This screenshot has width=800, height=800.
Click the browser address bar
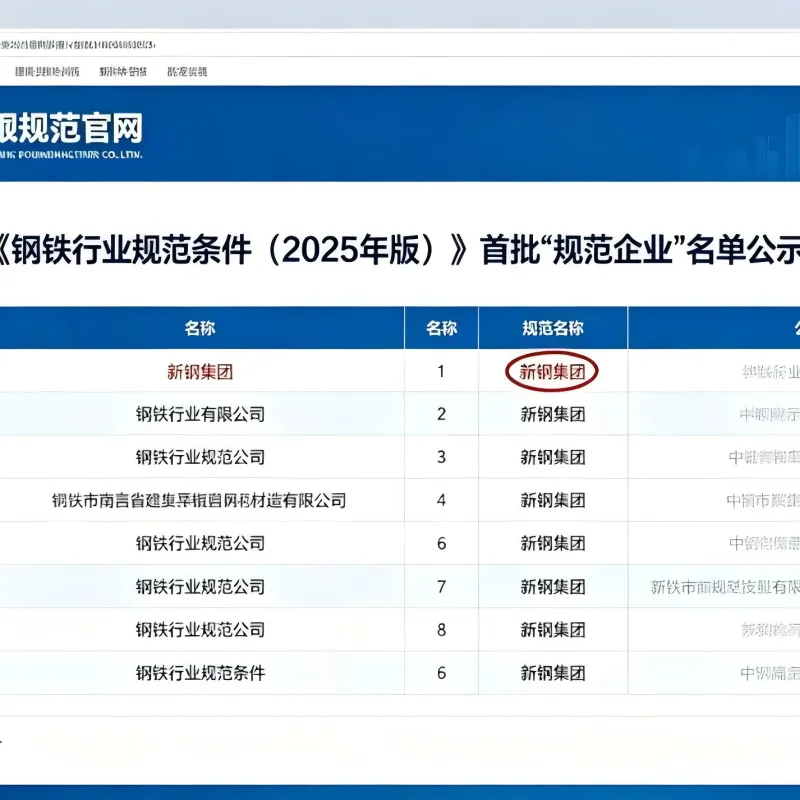(x=398, y=44)
